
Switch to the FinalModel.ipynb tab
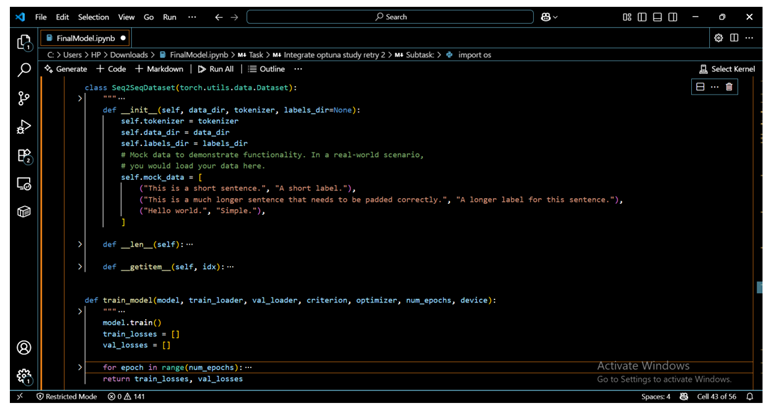(84, 37)
